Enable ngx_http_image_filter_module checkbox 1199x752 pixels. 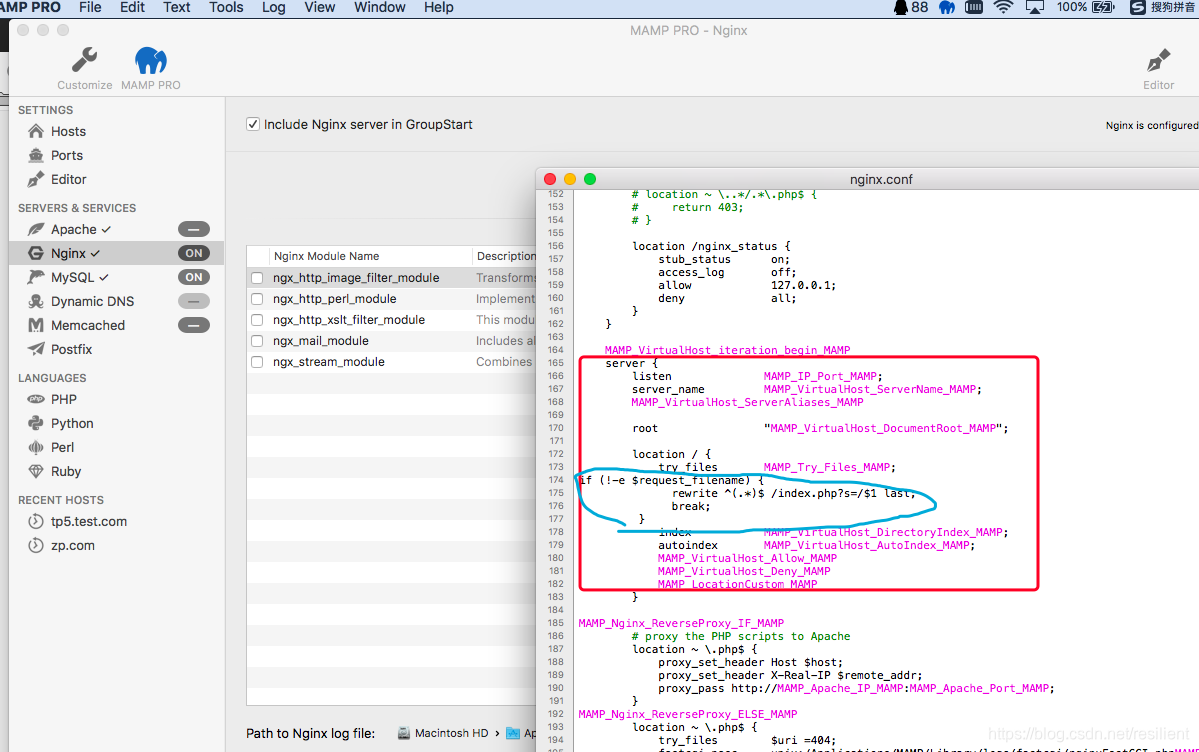[258, 278]
